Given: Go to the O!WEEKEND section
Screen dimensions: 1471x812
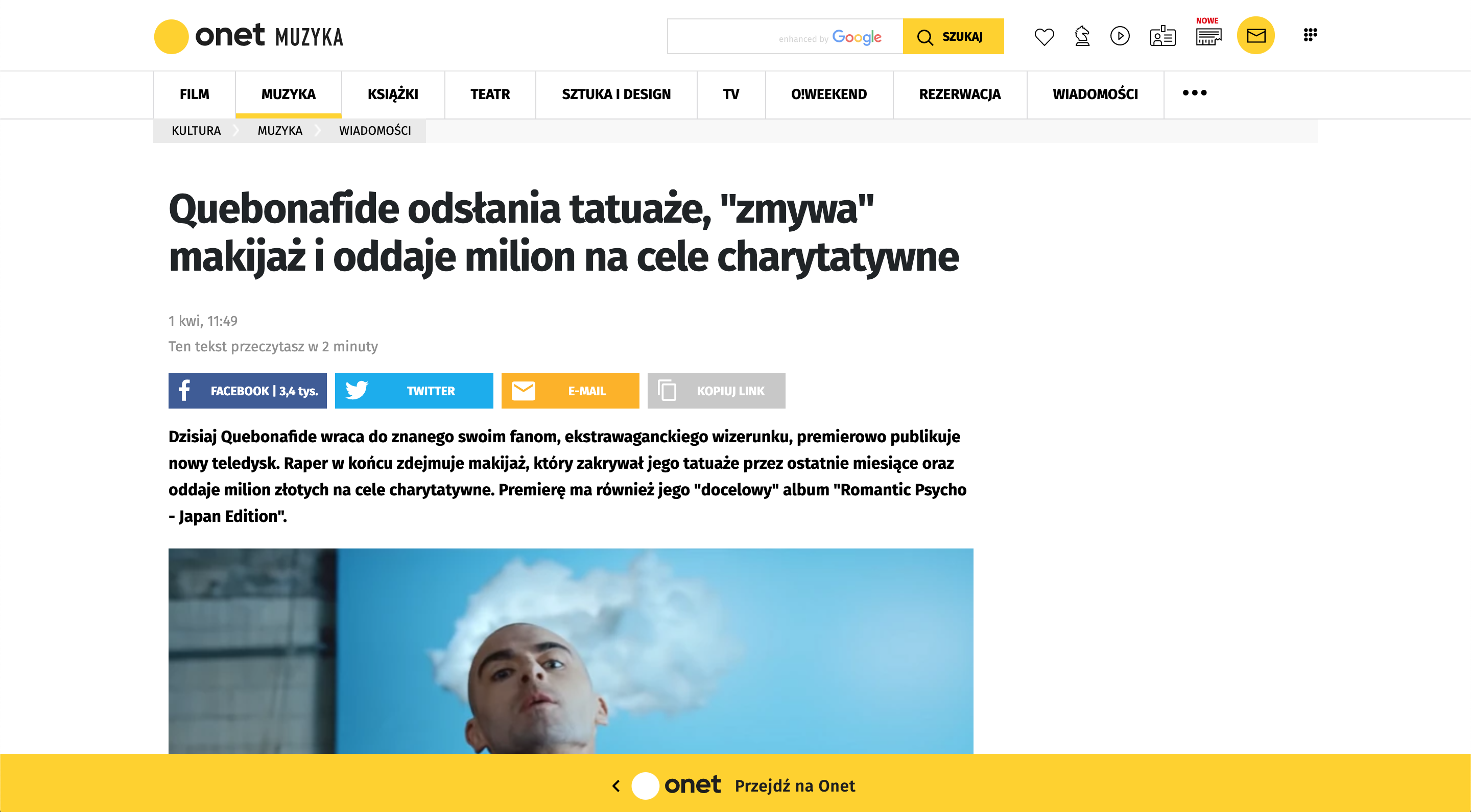Looking at the screenshot, I should (828, 94).
